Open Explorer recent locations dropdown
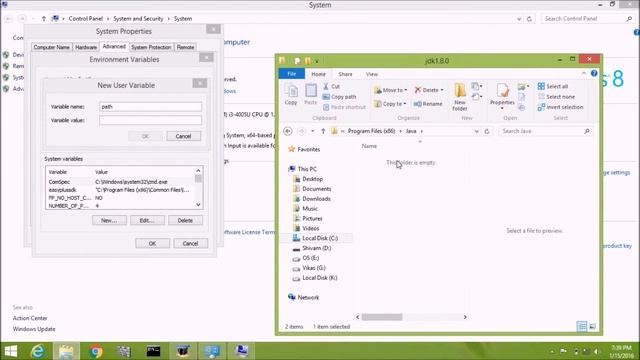 pos(313,131)
